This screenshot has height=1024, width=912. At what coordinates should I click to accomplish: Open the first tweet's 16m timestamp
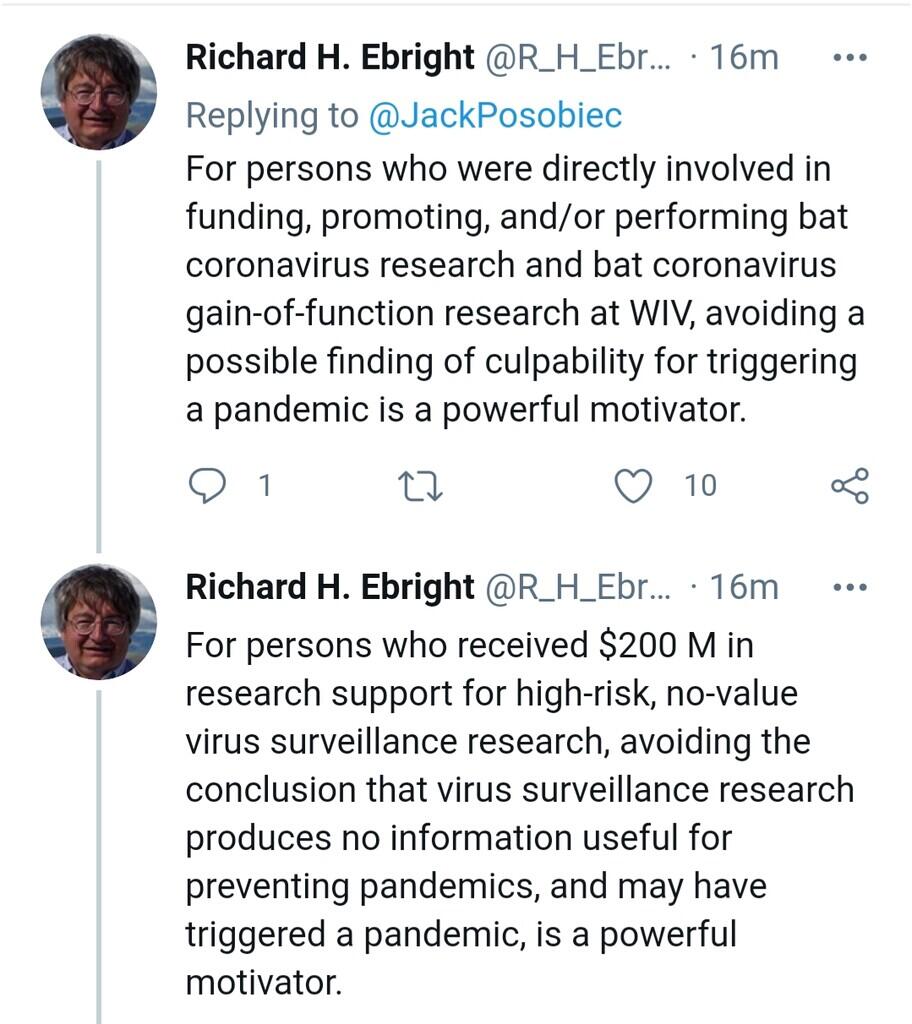(x=744, y=58)
